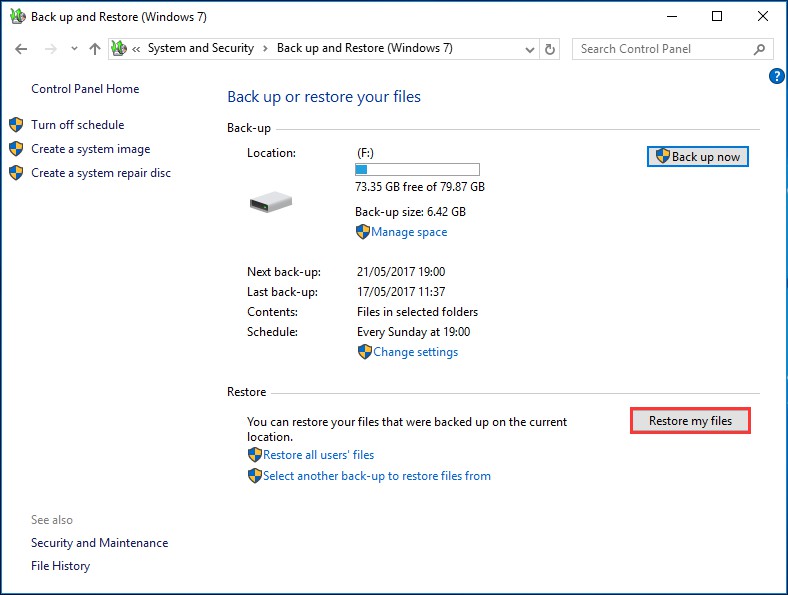This screenshot has height=595, width=788.
Task: Click Turn off schedule link
Action: point(77,125)
